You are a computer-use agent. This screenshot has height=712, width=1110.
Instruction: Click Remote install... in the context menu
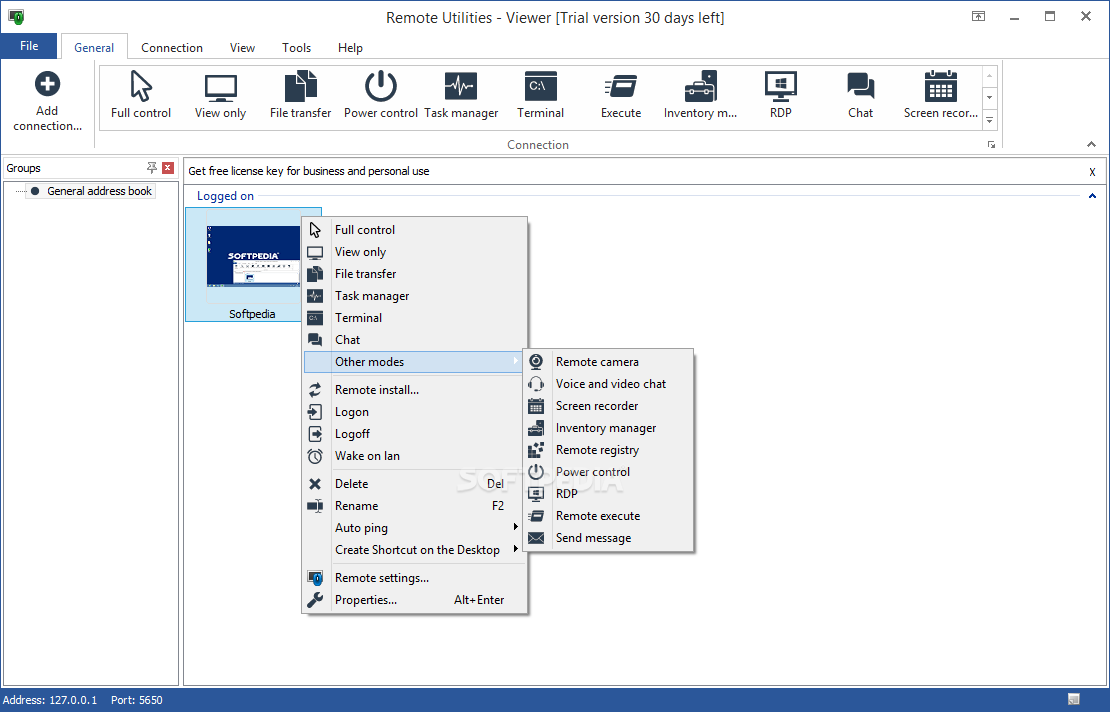point(415,390)
